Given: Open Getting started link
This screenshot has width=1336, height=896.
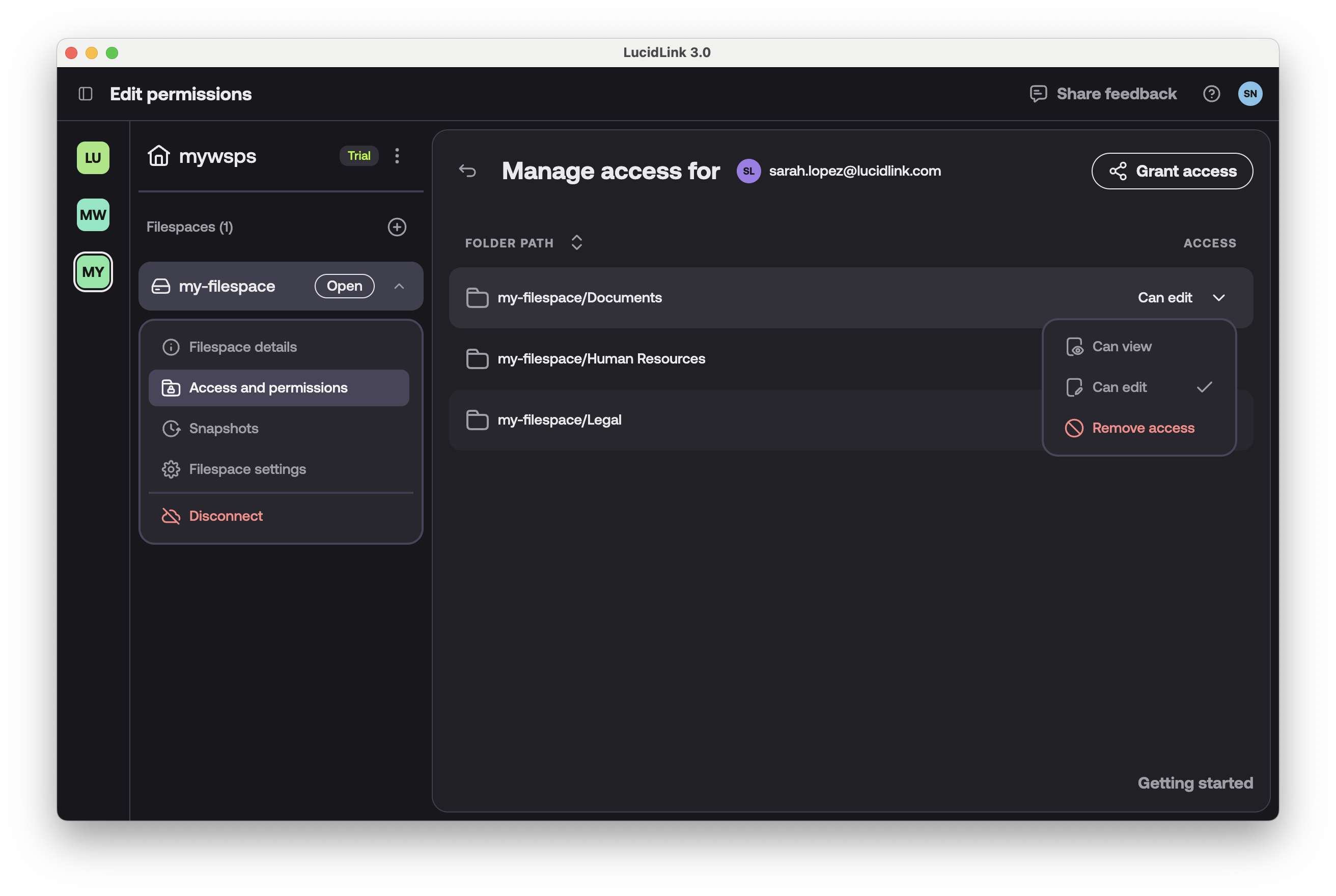Looking at the screenshot, I should (1195, 783).
